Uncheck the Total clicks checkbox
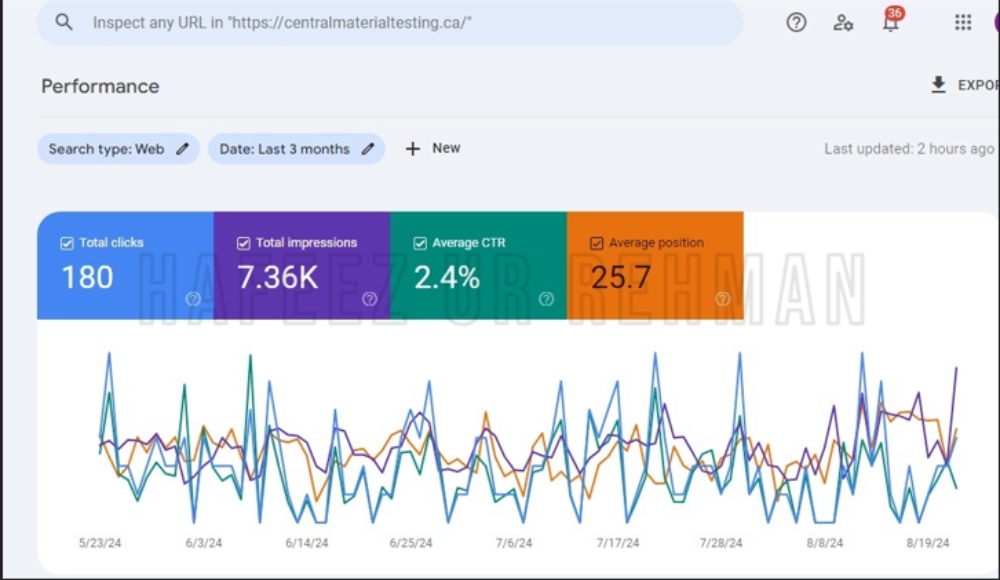Screen dimensions: 1000x580 [x=67, y=243]
